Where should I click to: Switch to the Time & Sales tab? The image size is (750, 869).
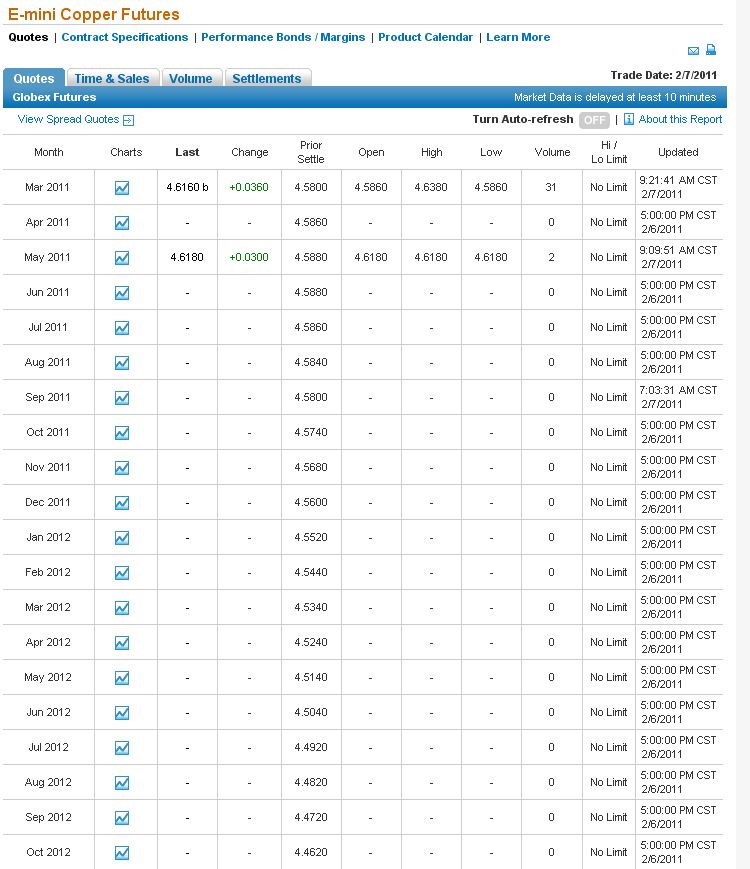[x=112, y=78]
